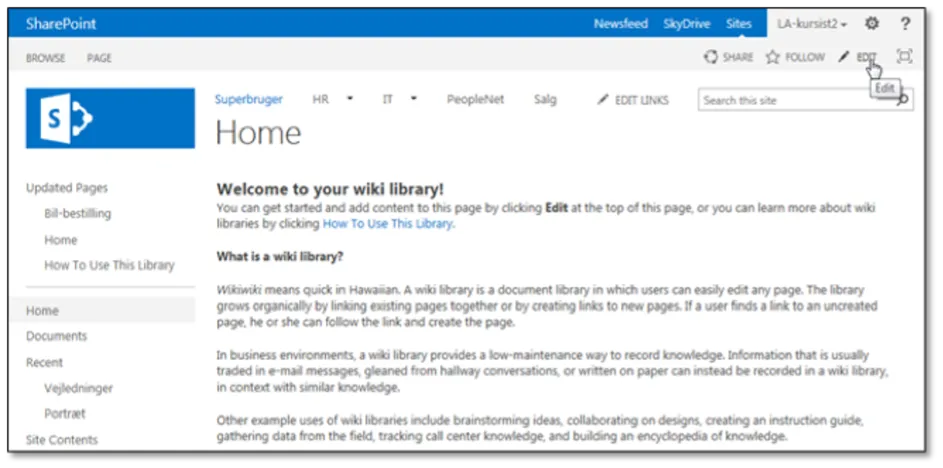The width and height of the screenshot is (943, 468).
Task: Open the PeopleNet navigation link
Action: pyautogui.click(x=475, y=100)
